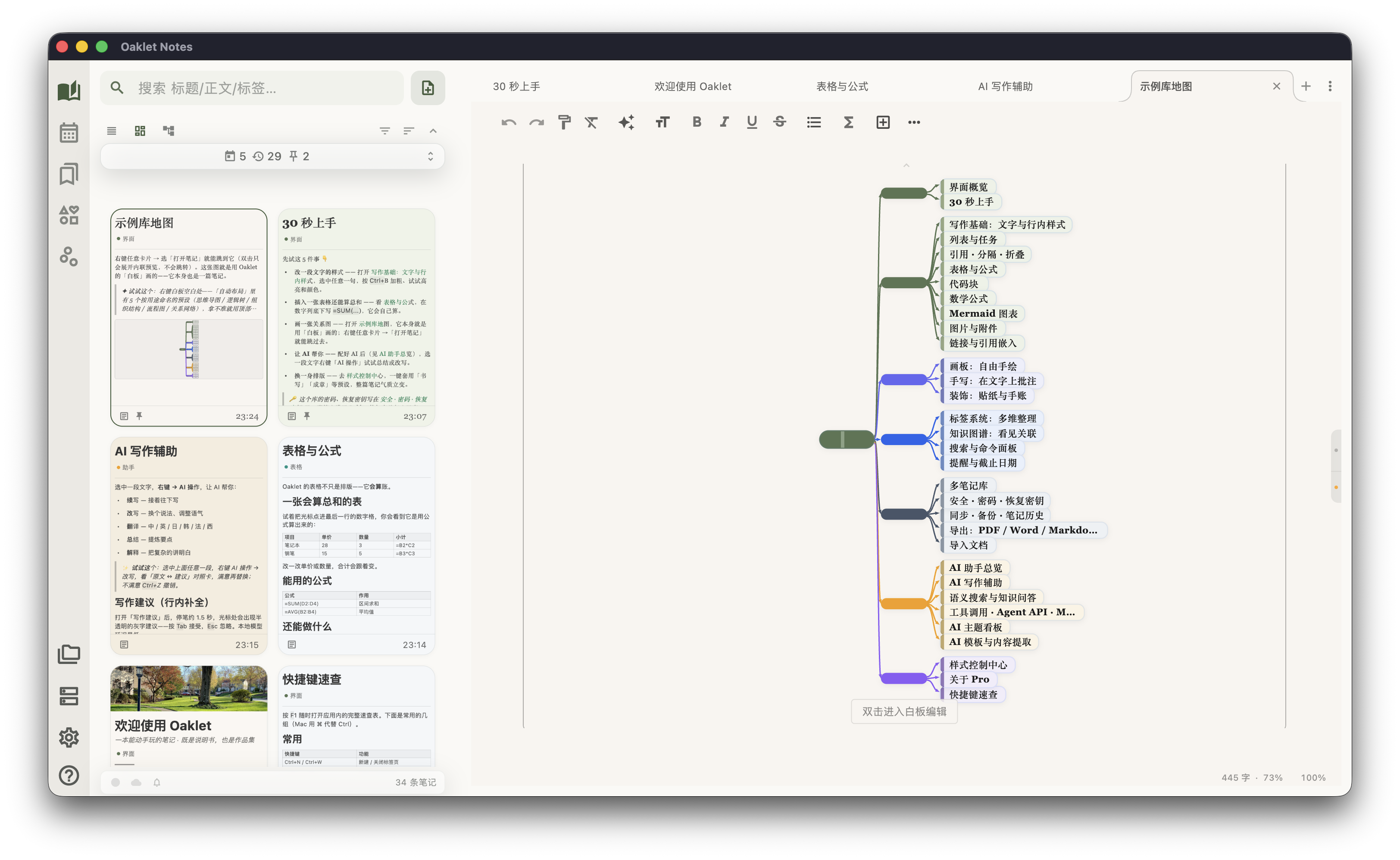Open the shapes/templates sidebar icon

[69, 215]
